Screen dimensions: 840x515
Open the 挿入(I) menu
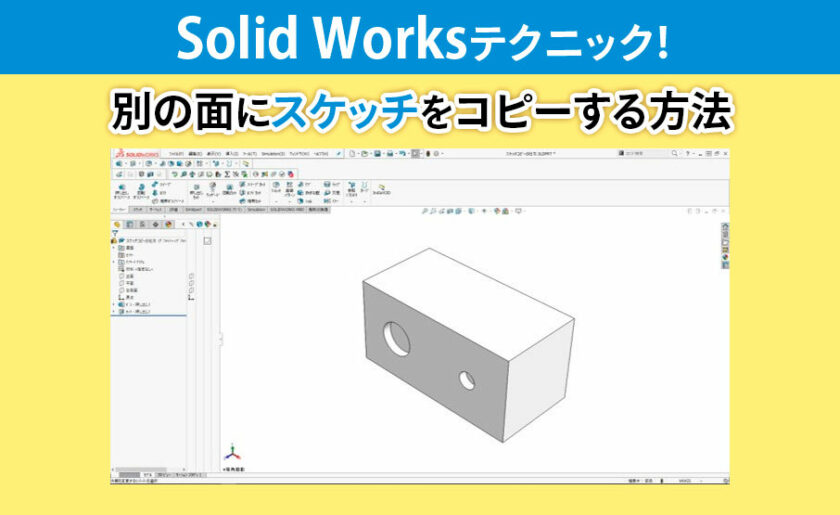tap(230, 154)
